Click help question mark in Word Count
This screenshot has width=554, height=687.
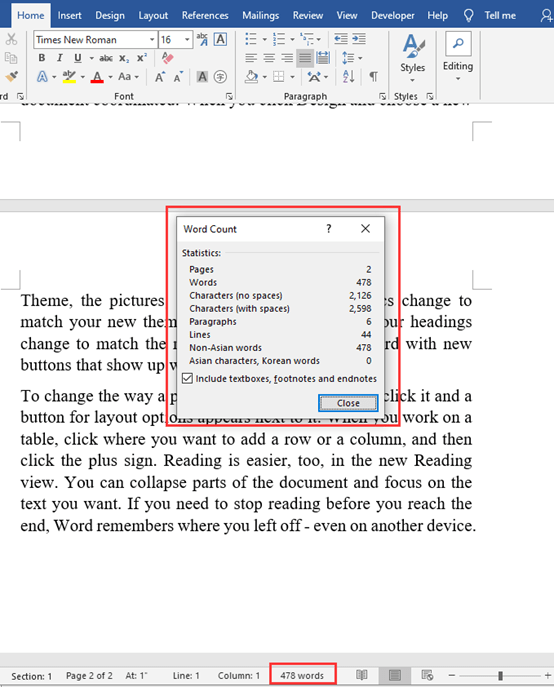329,228
